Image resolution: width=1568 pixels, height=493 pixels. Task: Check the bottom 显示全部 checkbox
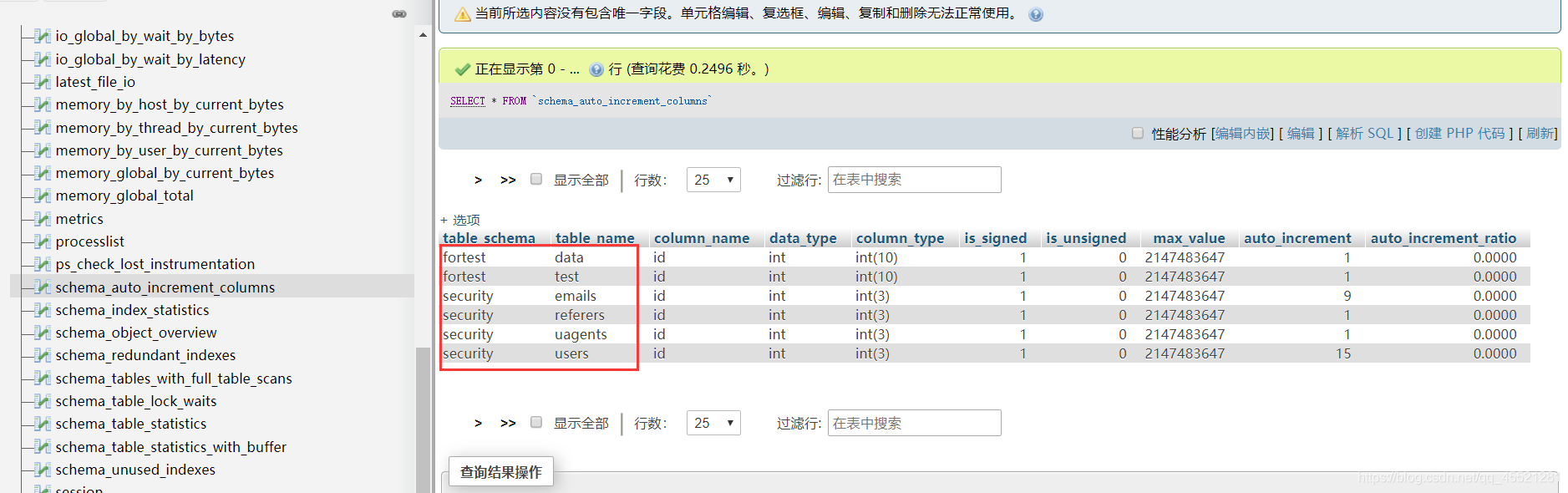[x=536, y=422]
